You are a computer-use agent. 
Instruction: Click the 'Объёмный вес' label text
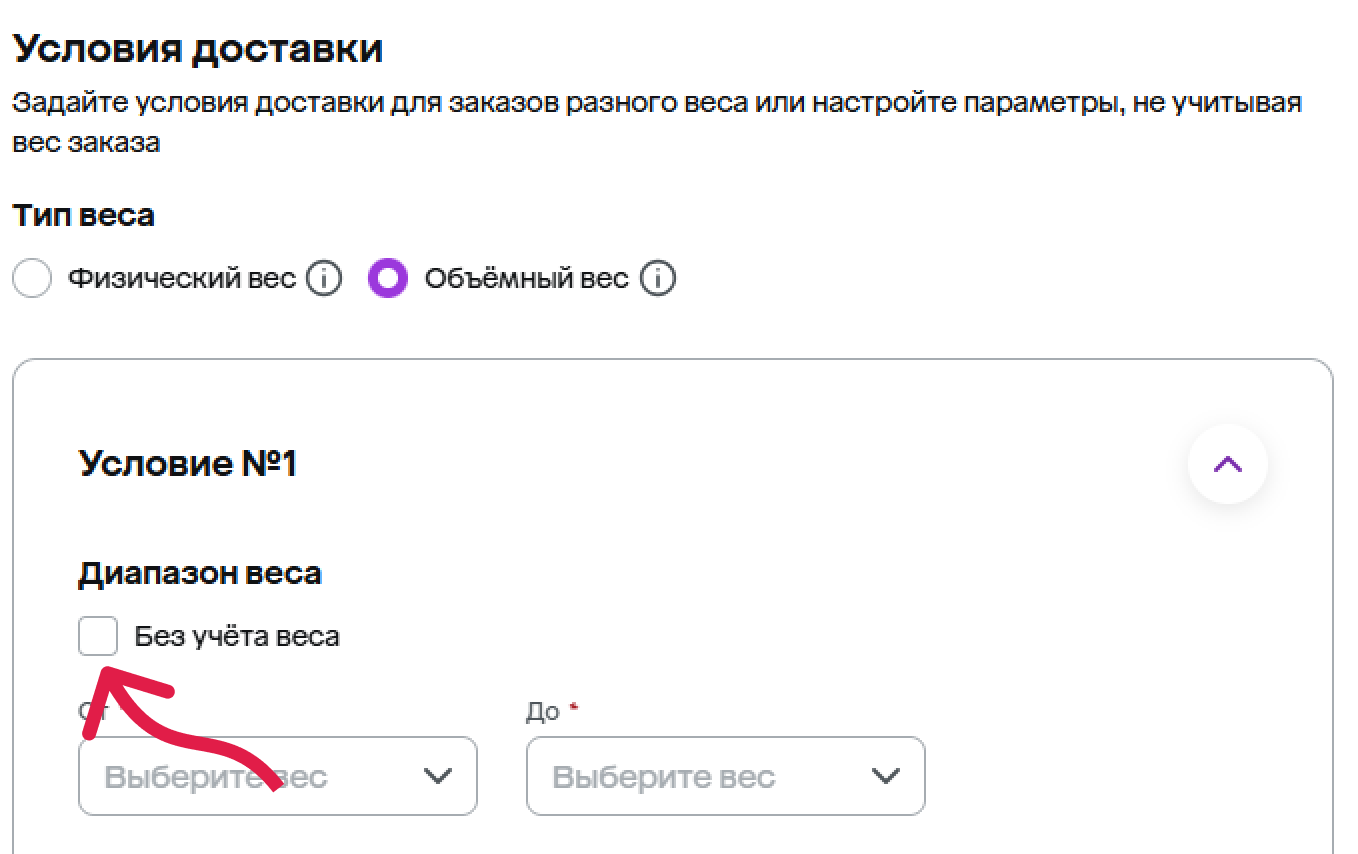[x=527, y=278]
